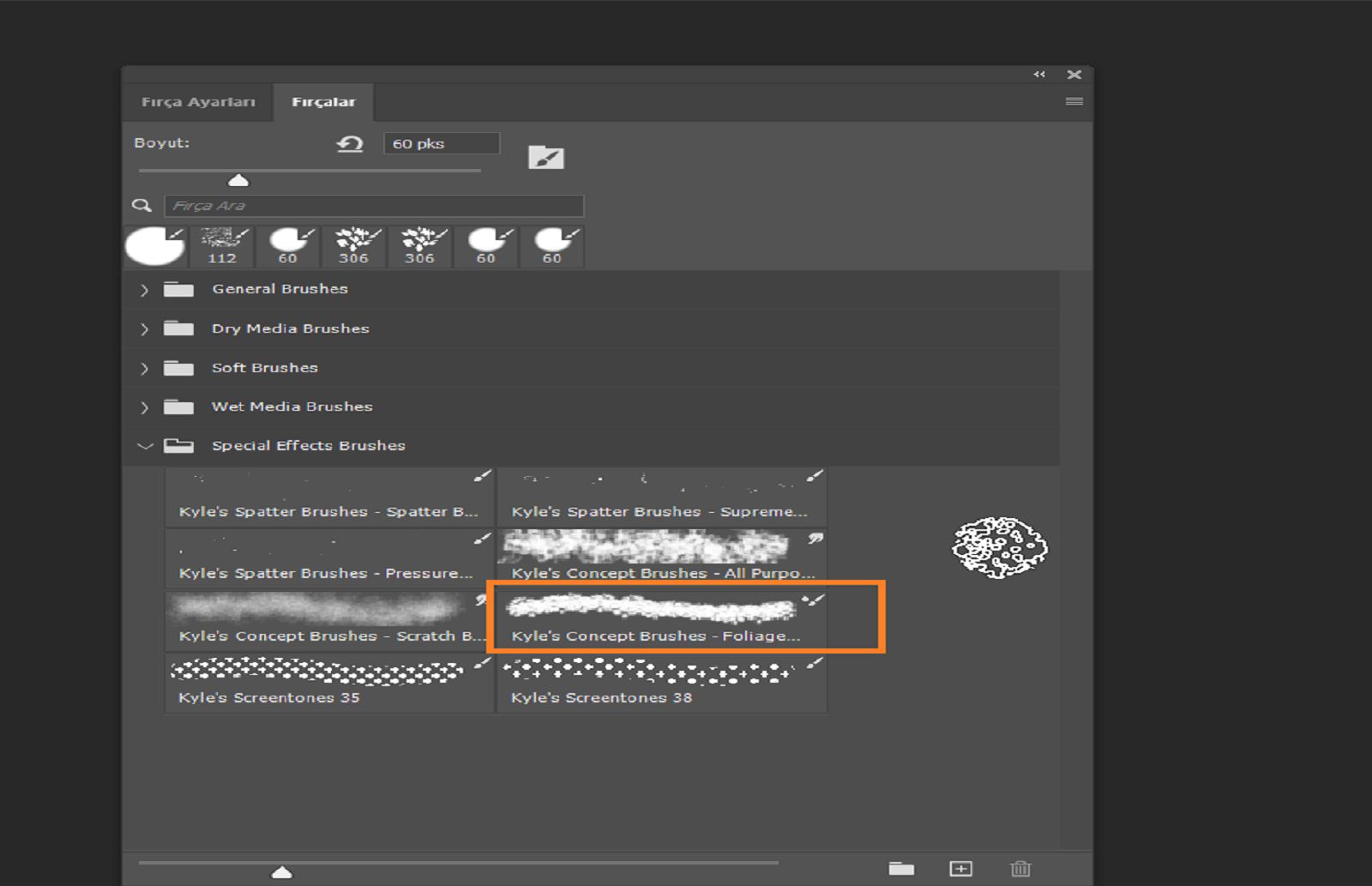Expand the General Brushes folder
Screen dimensions: 1372x886
(x=144, y=290)
